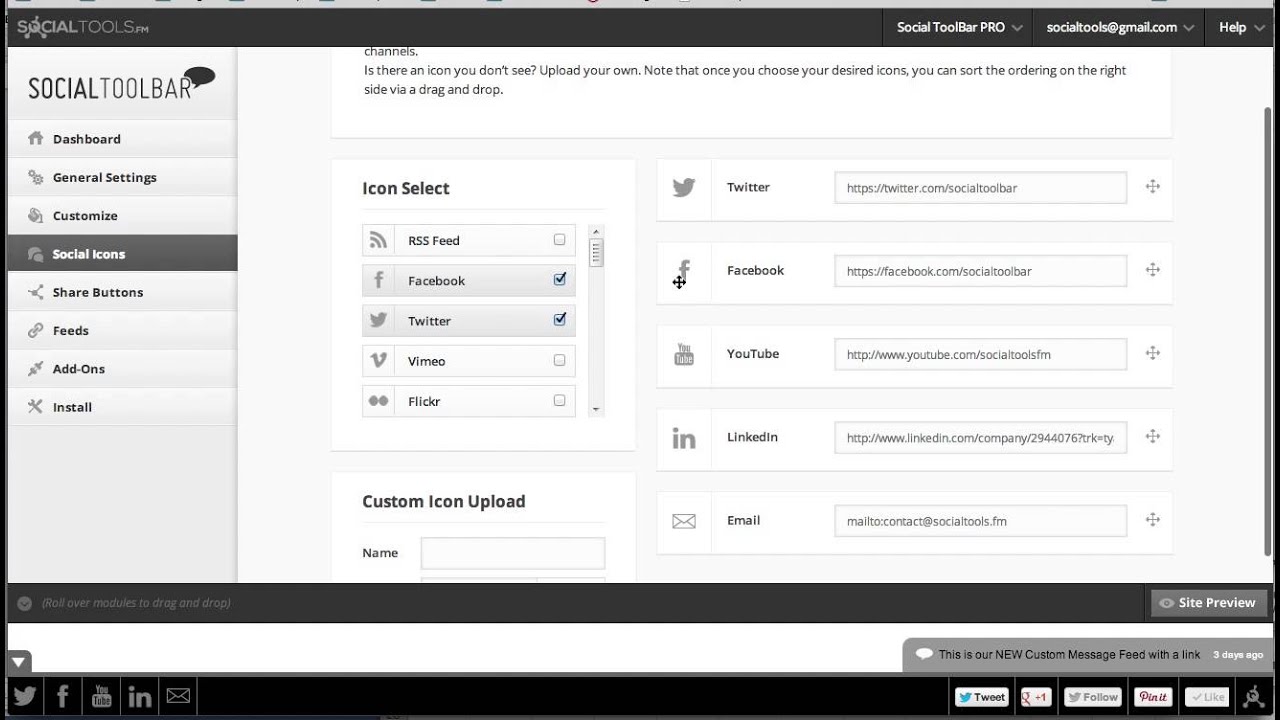Click the YouTube icon in the YouTube row

click(x=684, y=354)
